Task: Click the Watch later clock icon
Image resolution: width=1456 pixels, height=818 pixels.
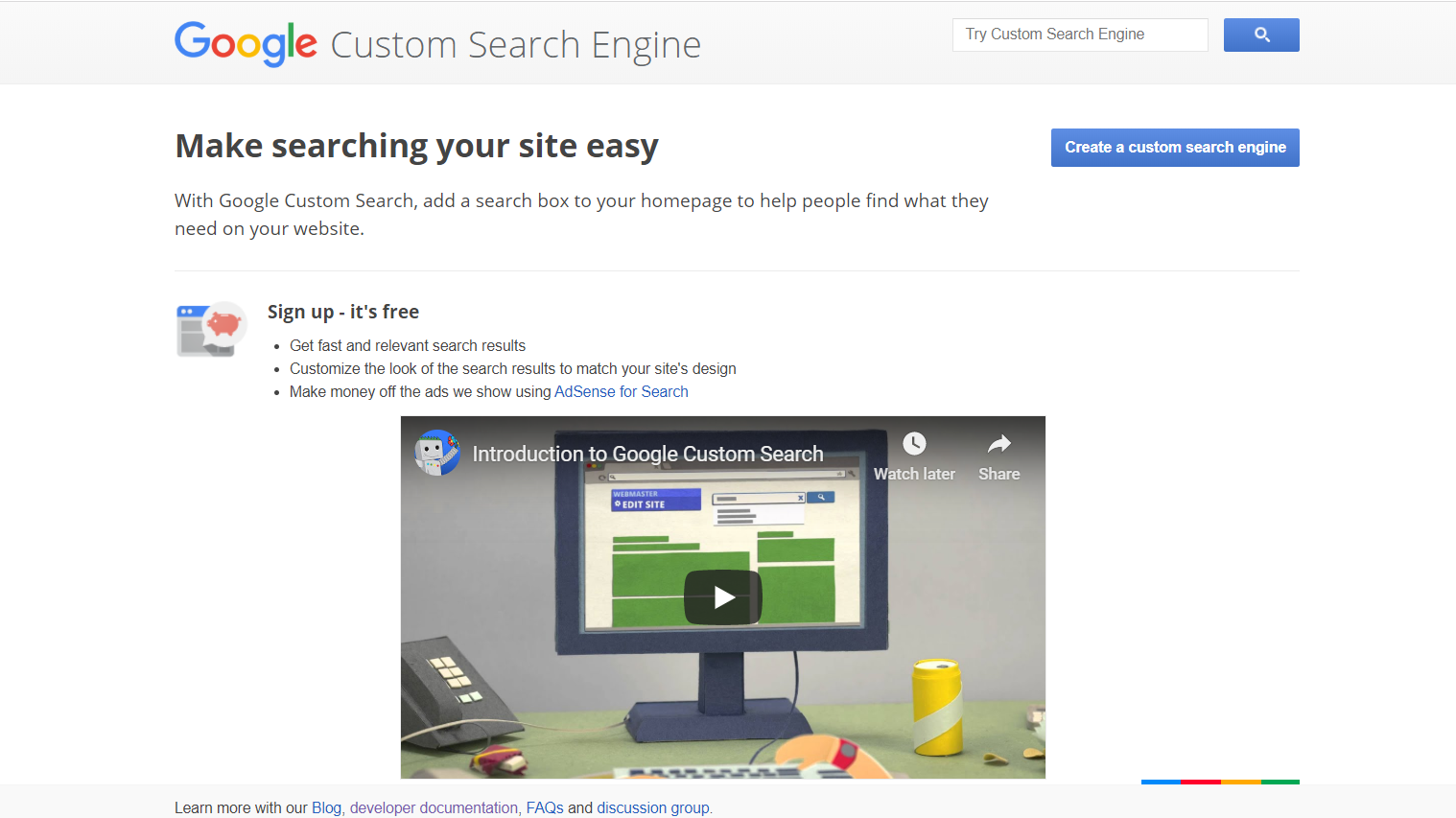Action: pyautogui.click(x=914, y=444)
